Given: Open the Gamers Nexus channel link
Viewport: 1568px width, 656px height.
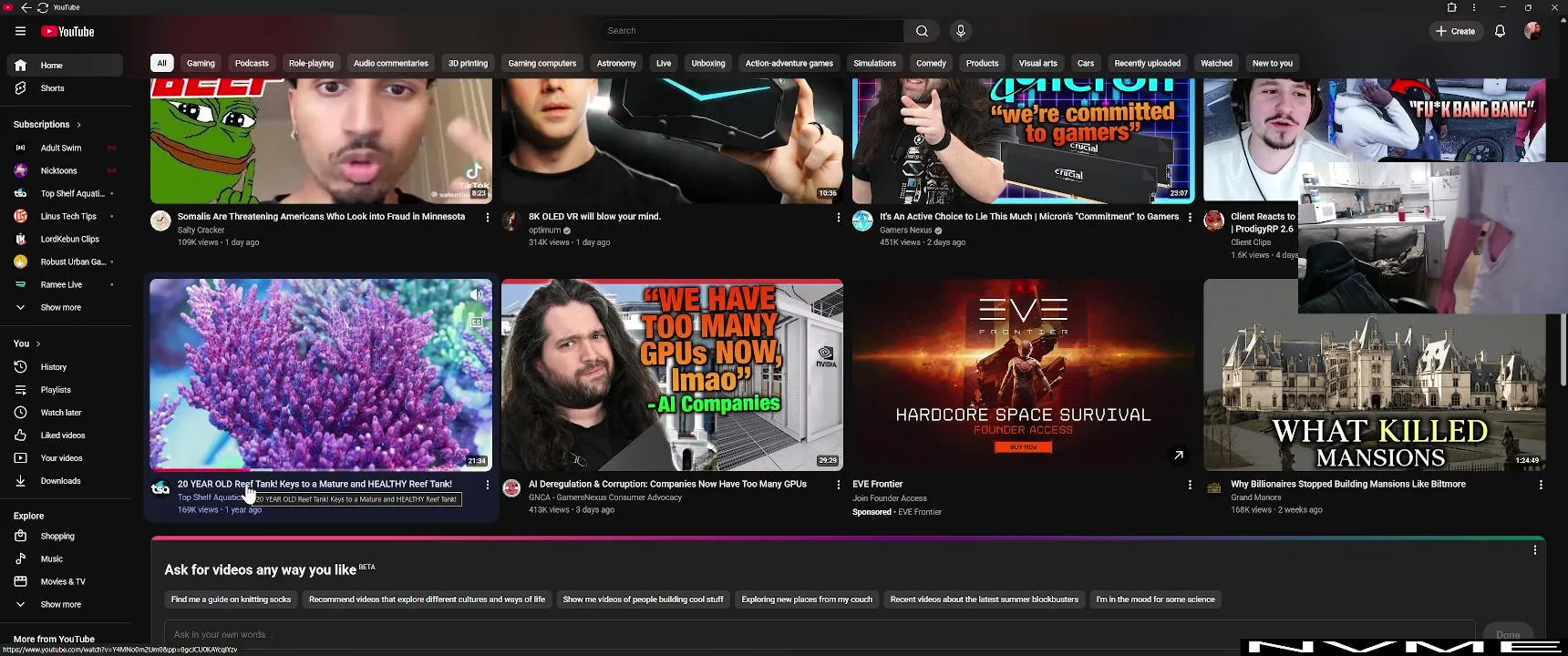Looking at the screenshot, I should [x=906, y=231].
